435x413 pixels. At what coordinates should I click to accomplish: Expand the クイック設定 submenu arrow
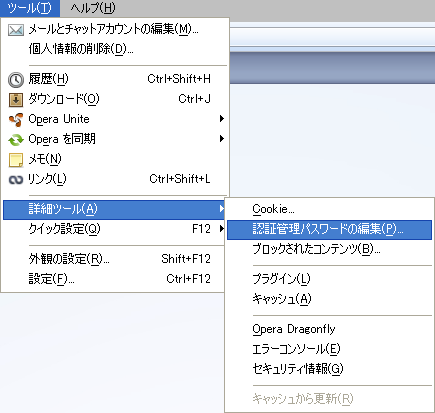pyautogui.click(x=222, y=229)
